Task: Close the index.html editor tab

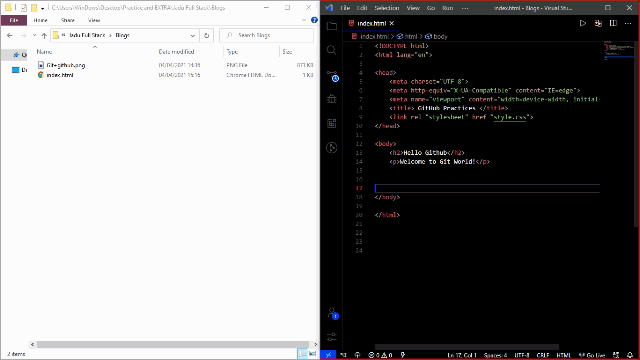Action: coord(391,24)
